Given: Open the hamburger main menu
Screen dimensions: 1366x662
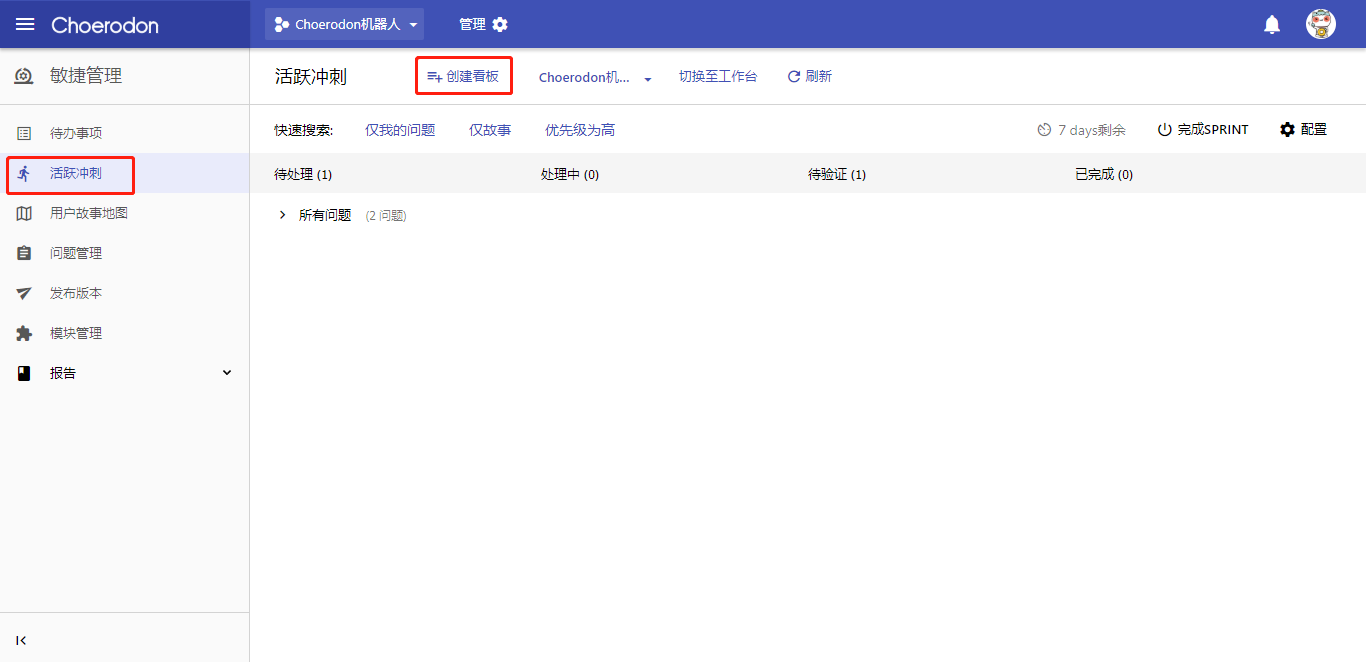Looking at the screenshot, I should [x=25, y=24].
